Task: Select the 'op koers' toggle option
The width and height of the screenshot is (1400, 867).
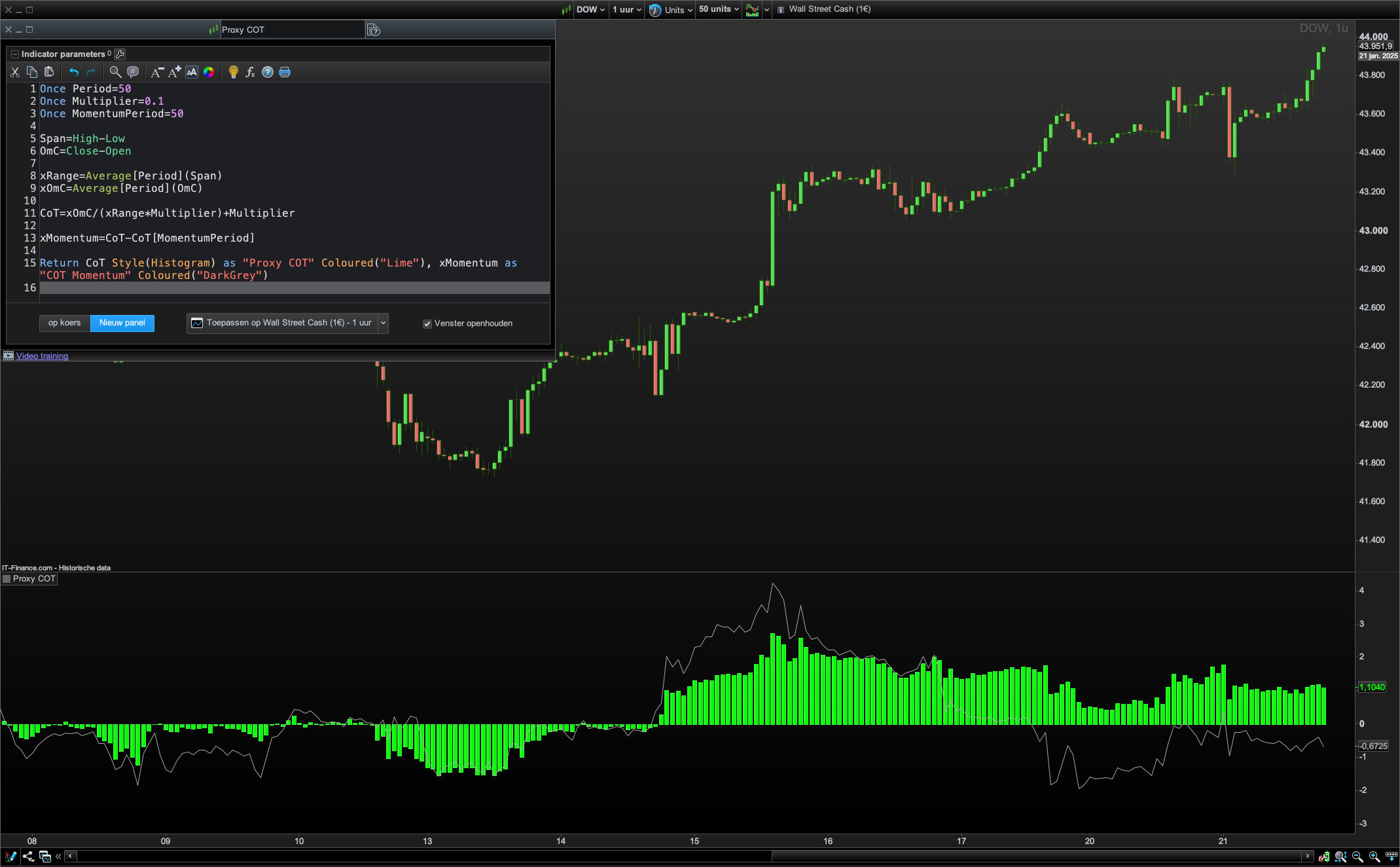Action: pyautogui.click(x=65, y=323)
